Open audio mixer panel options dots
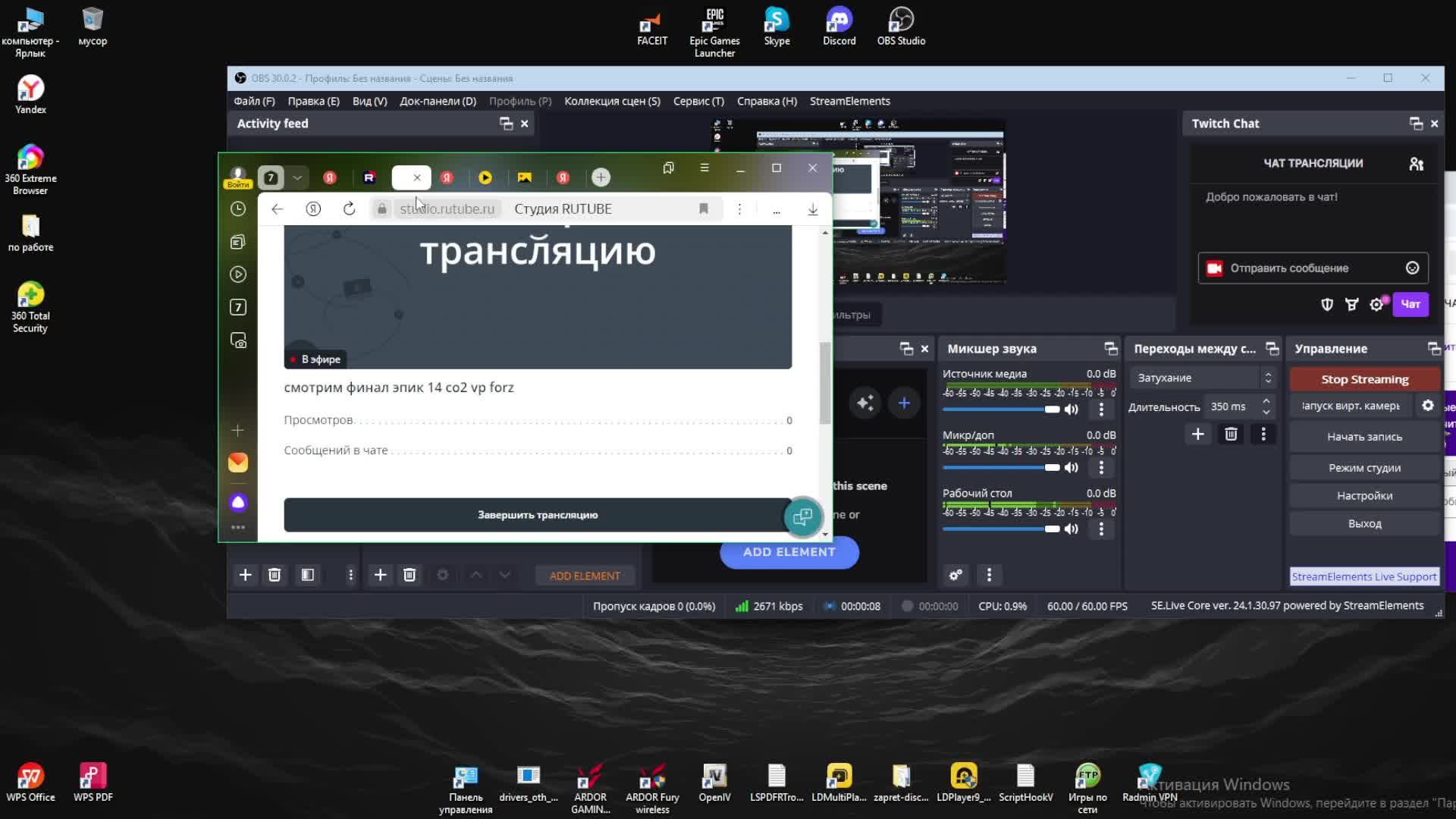The height and width of the screenshot is (819, 1456). 989,576
